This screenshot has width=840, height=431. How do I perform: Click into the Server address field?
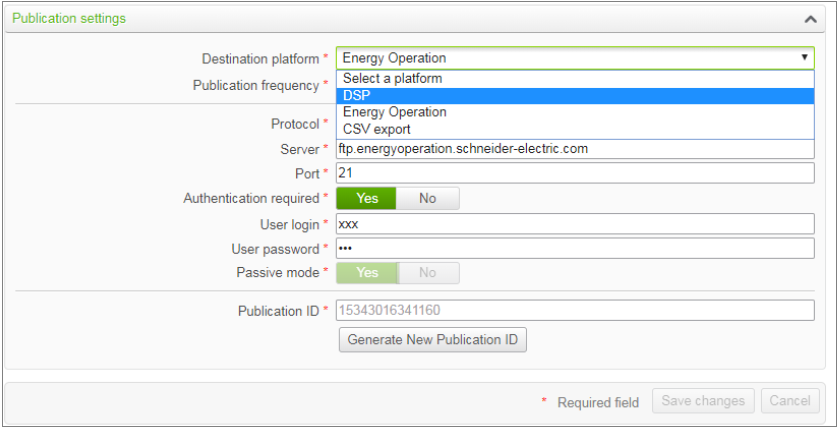tap(575, 149)
